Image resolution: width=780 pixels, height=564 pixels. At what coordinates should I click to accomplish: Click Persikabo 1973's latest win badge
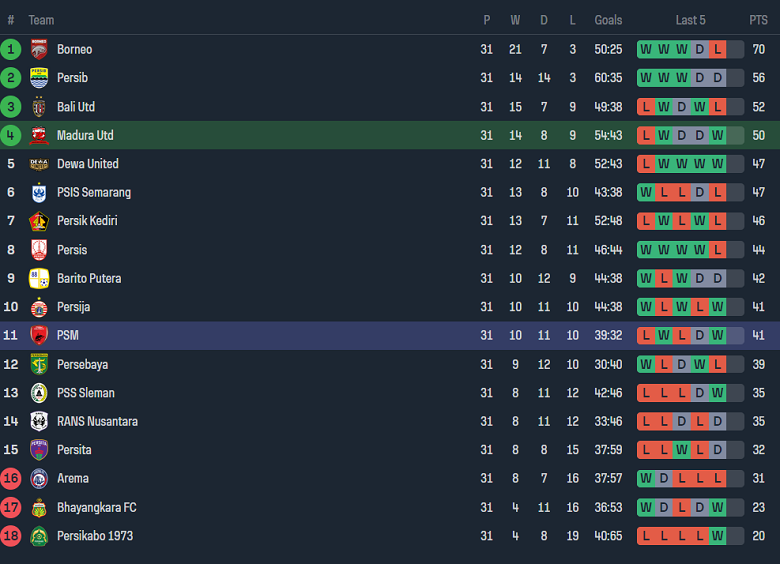(717, 536)
